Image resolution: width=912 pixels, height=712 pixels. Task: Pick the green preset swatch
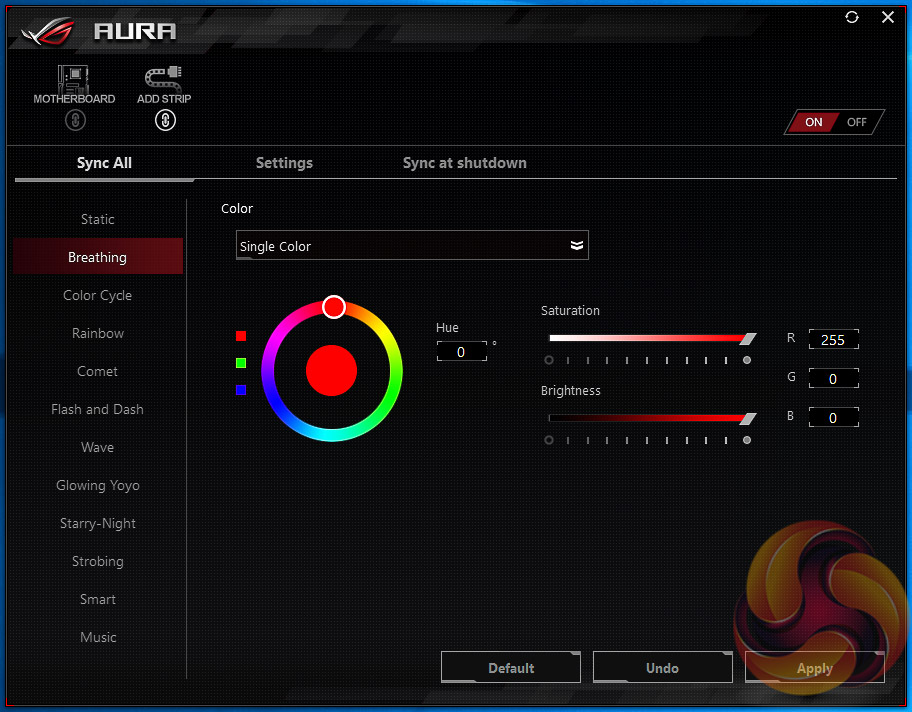coord(241,363)
